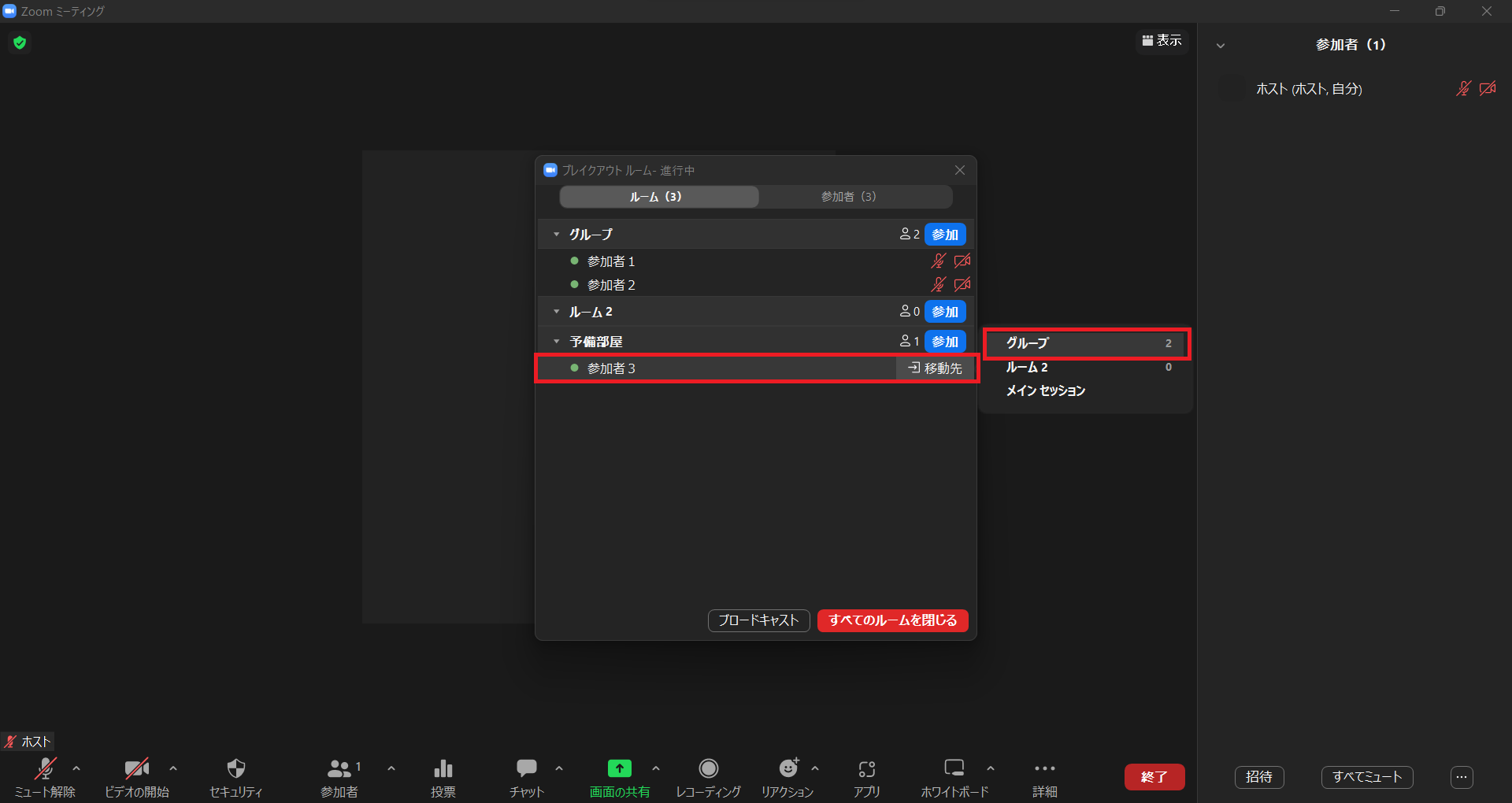Click the green encryption shield icon
Image resolution: width=1512 pixels, height=803 pixels.
[20, 43]
